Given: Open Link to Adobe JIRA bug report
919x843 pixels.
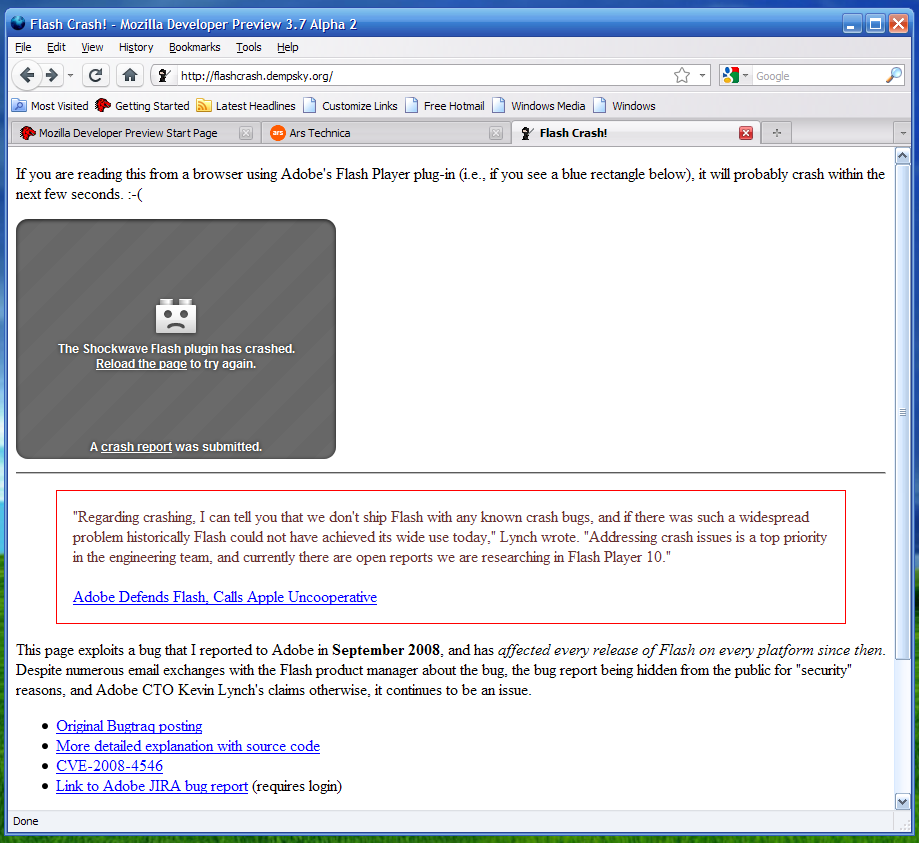Looking at the screenshot, I should tap(152, 786).
